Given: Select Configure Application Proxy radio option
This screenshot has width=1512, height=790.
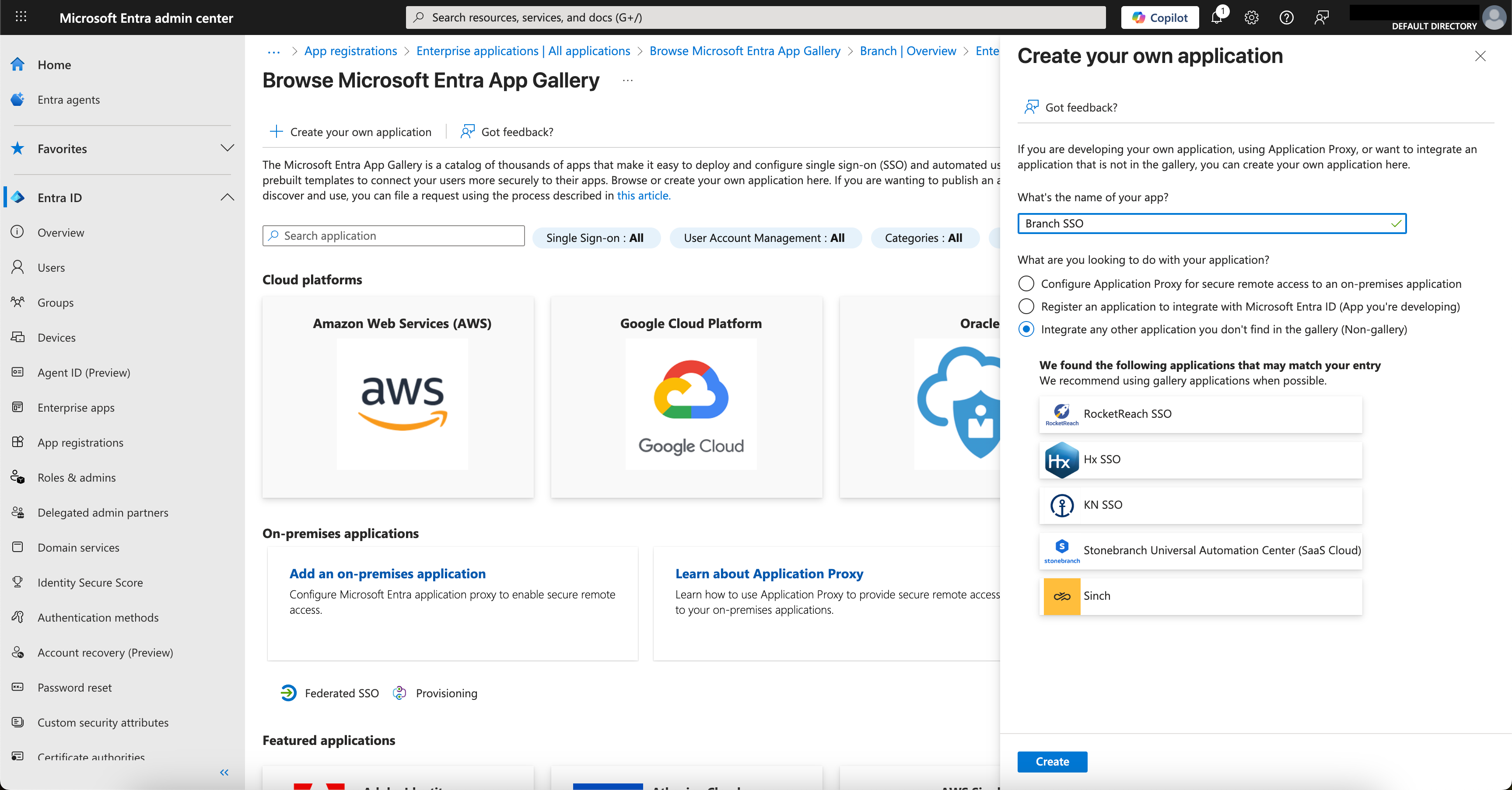Looking at the screenshot, I should tap(1026, 283).
